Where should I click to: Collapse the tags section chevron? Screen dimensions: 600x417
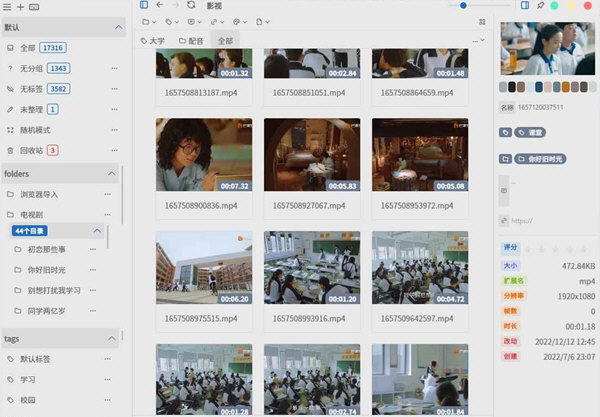[x=112, y=338]
